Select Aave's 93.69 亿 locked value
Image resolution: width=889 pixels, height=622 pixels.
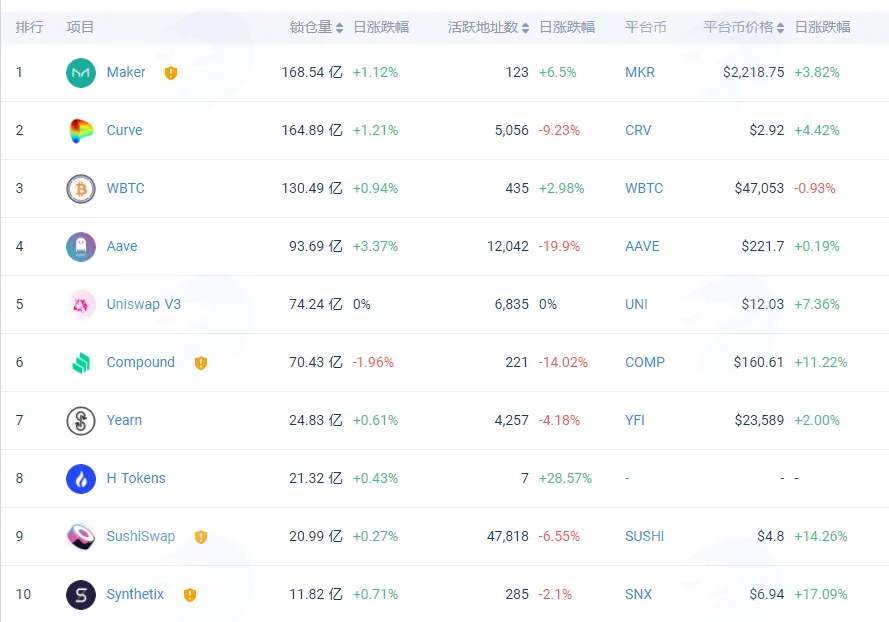pyautogui.click(x=316, y=247)
